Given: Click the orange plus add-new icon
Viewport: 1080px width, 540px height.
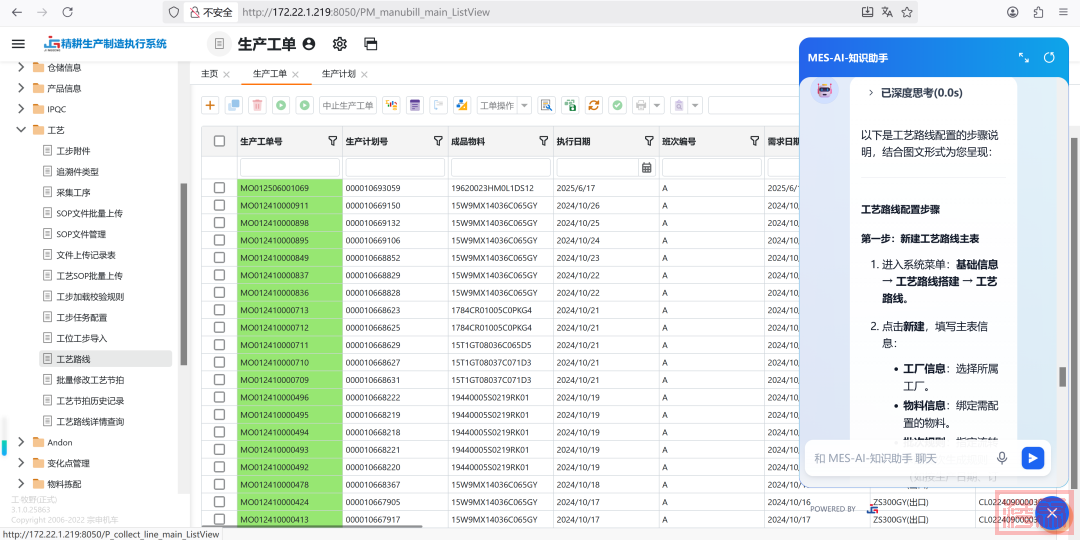Looking at the screenshot, I should (210, 105).
